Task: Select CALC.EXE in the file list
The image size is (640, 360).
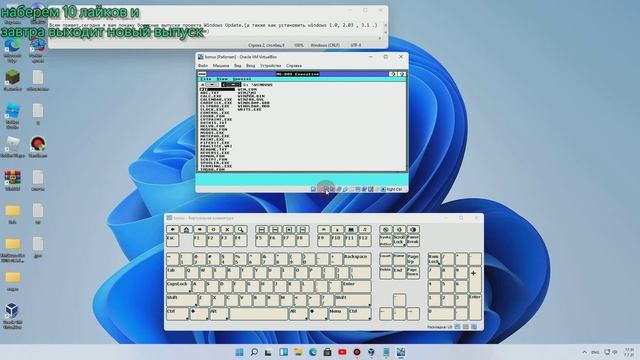Action: pos(211,96)
